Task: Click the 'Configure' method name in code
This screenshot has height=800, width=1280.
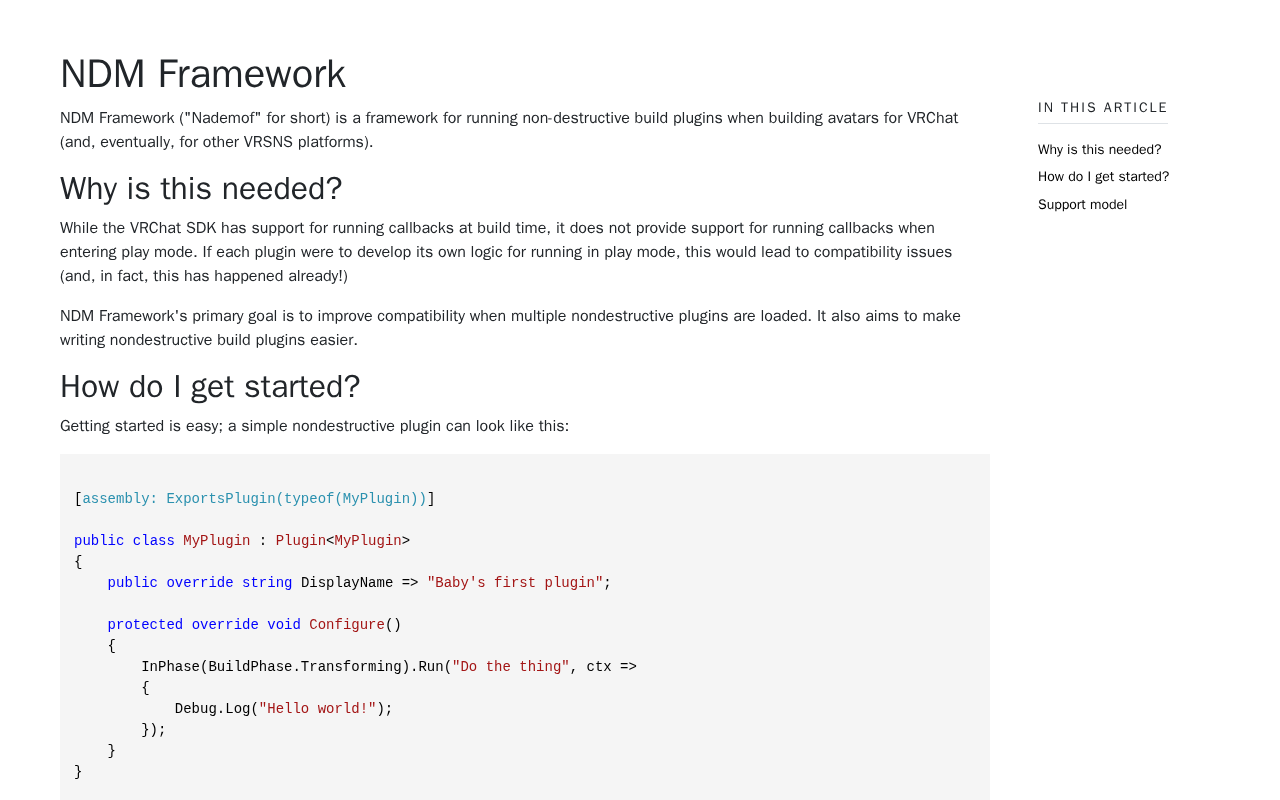Action: tap(347, 625)
